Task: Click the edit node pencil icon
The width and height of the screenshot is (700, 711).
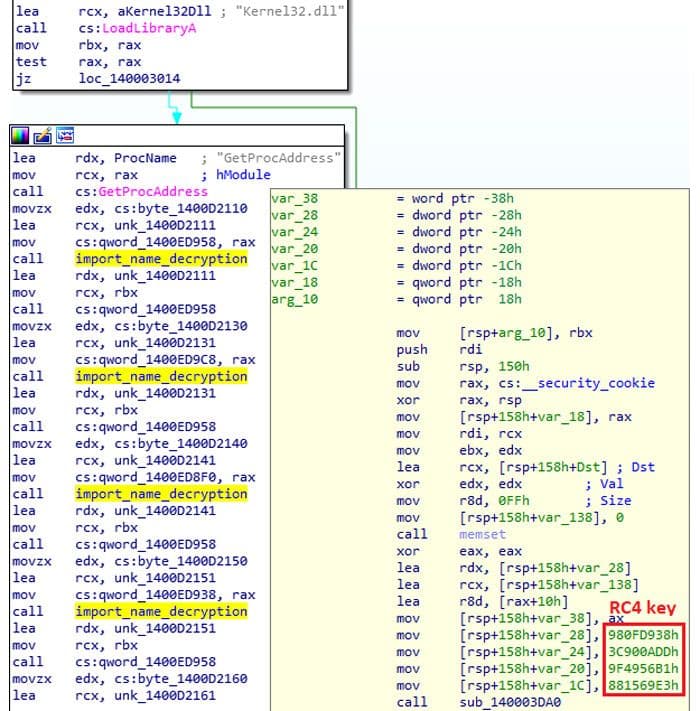Action: (43, 135)
